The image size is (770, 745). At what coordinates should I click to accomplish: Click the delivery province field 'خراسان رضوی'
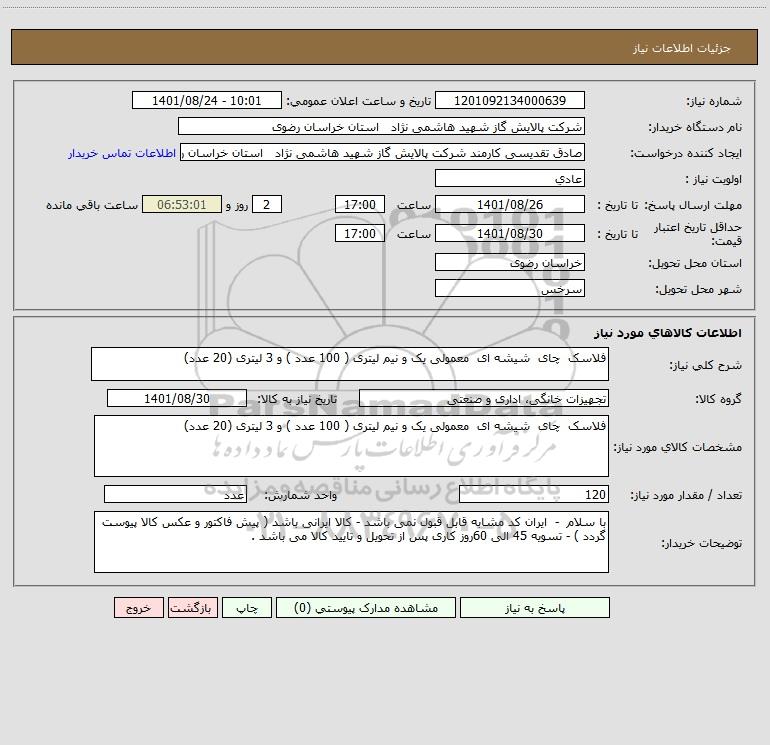510,262
